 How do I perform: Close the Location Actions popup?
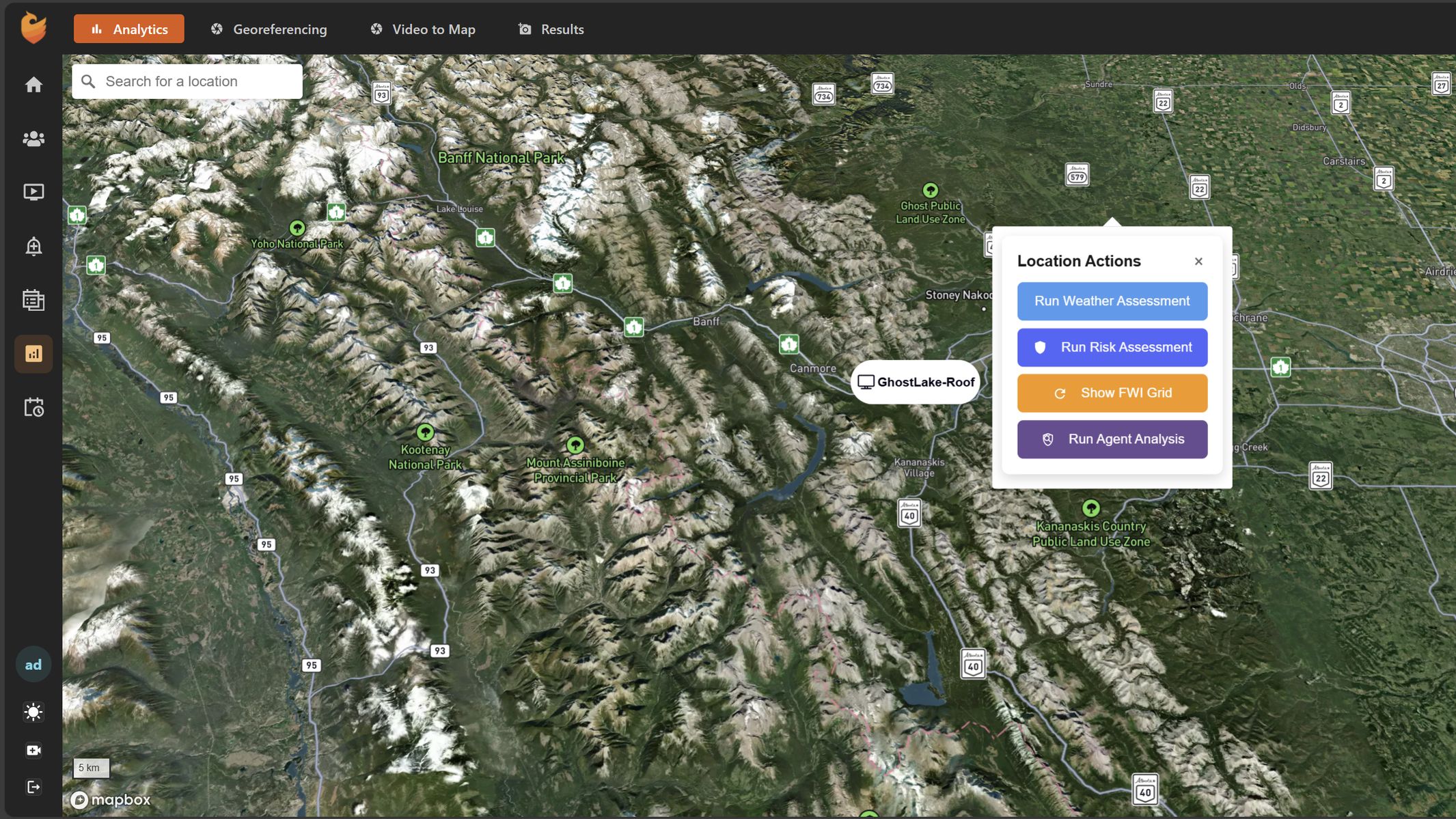click(1198, 262)
